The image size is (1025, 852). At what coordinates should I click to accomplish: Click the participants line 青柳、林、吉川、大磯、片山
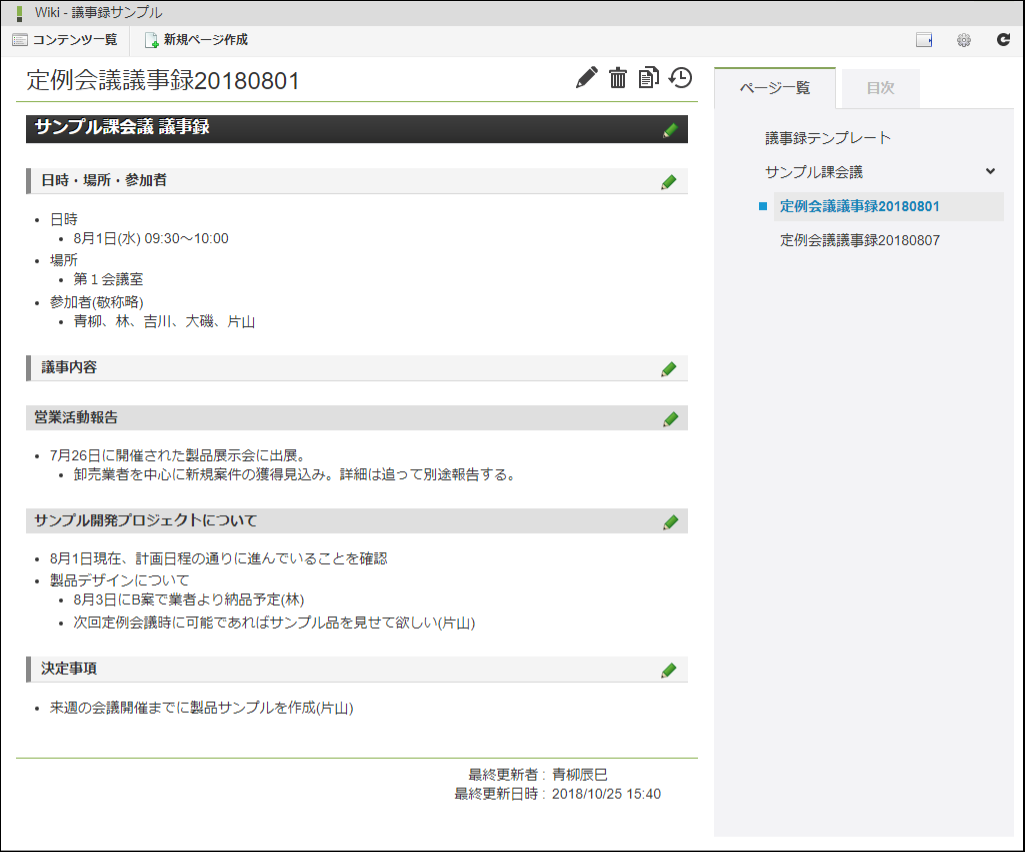pyautogui.click(x=164, y=322)
